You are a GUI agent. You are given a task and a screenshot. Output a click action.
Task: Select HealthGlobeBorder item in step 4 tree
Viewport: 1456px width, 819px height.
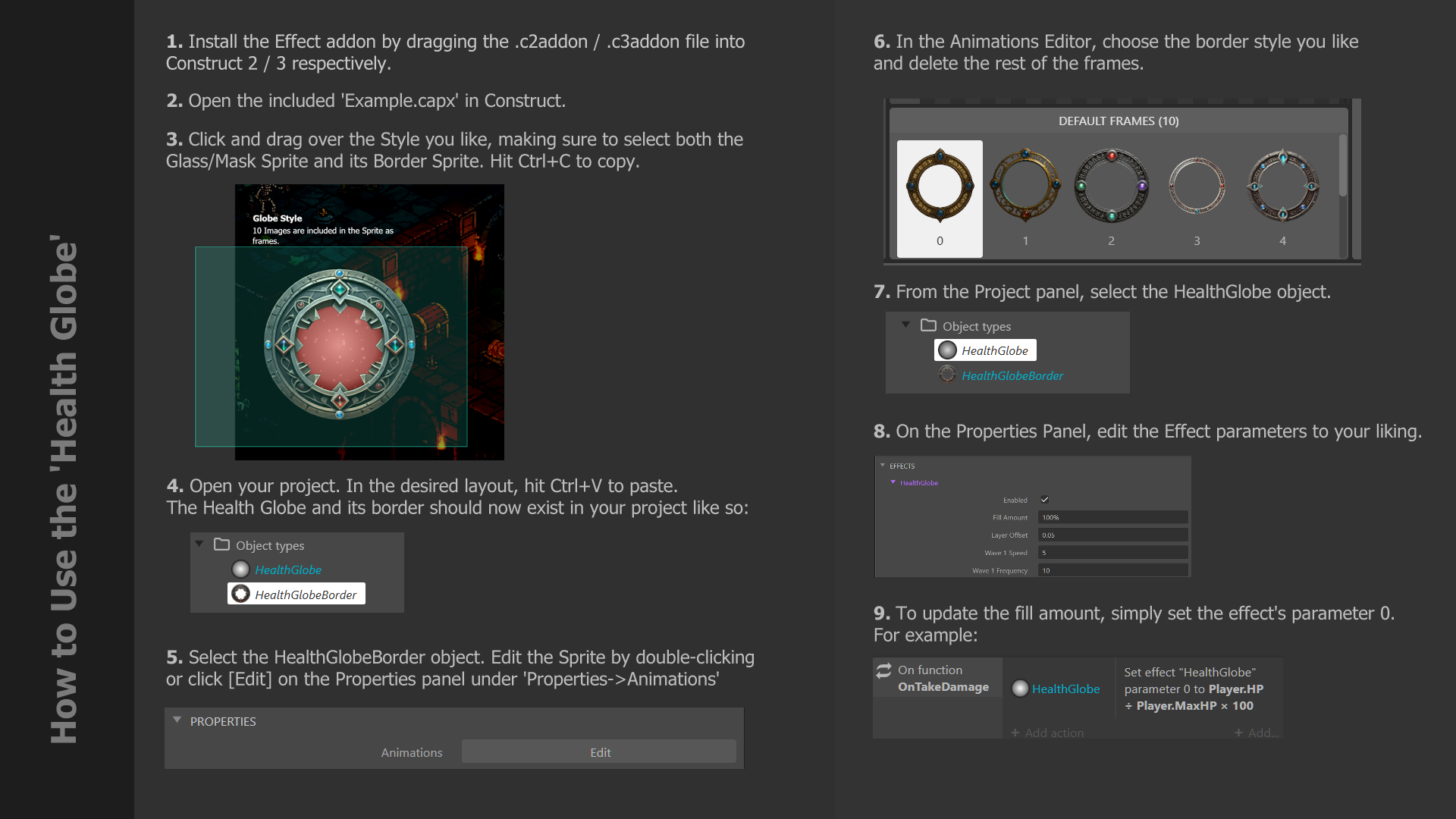tap(297, 594)
